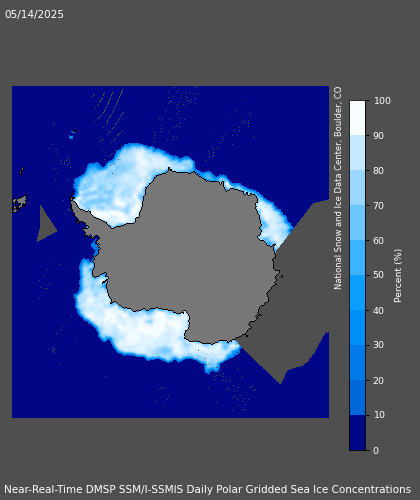420x500 pixels.
Task: Select the 60-70 percent light blue band
Action: (357, 223)
